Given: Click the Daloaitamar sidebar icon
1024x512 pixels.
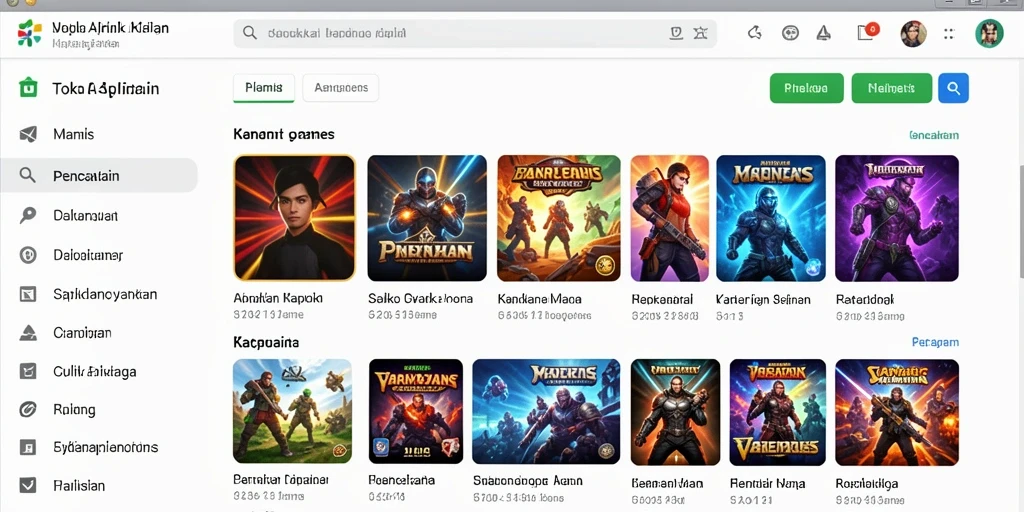Looking at the screenshot, I should (27, 255).
